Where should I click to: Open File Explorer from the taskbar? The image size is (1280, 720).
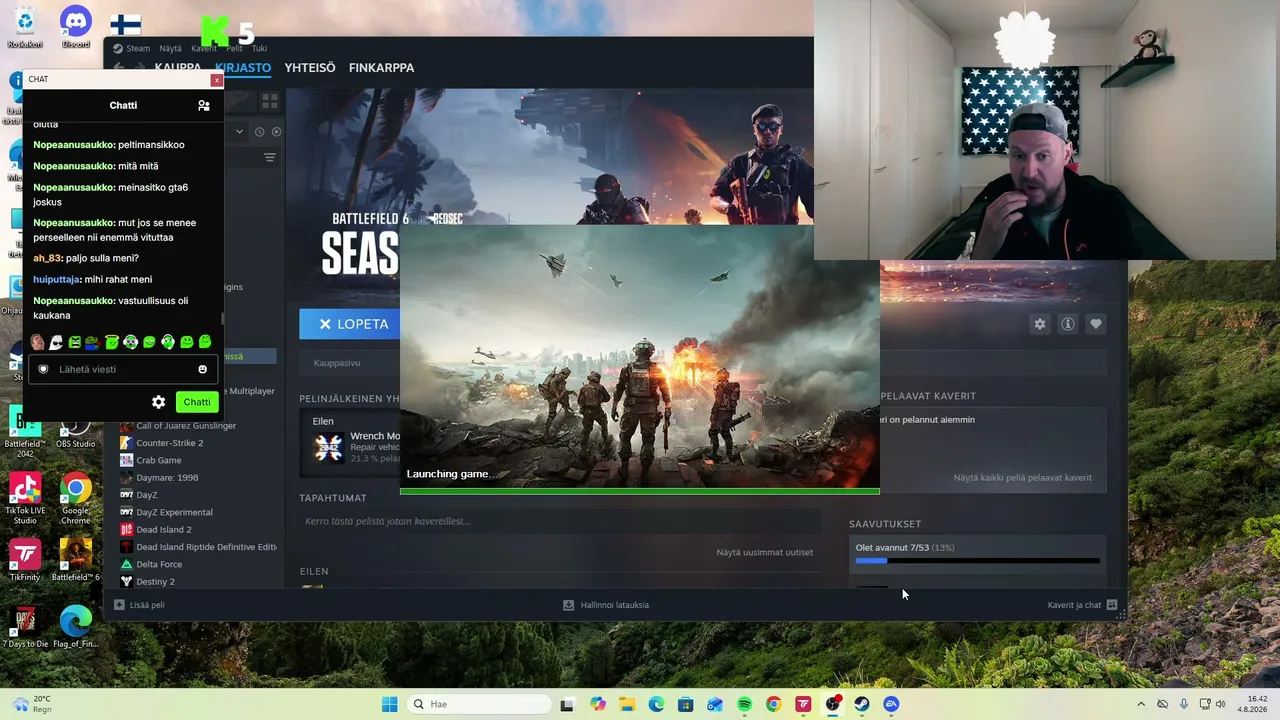[627, 704]
